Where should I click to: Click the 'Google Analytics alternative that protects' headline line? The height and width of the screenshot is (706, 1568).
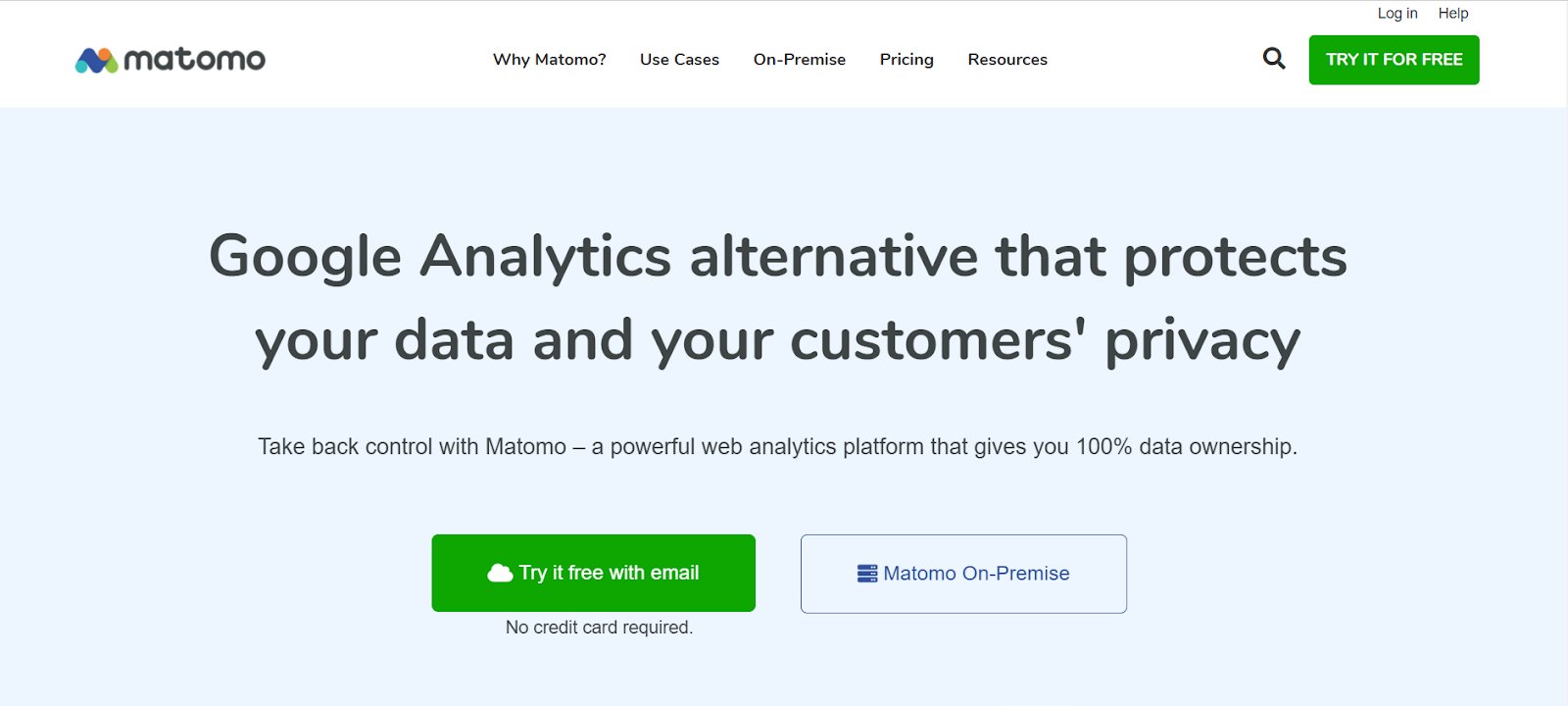777,257
